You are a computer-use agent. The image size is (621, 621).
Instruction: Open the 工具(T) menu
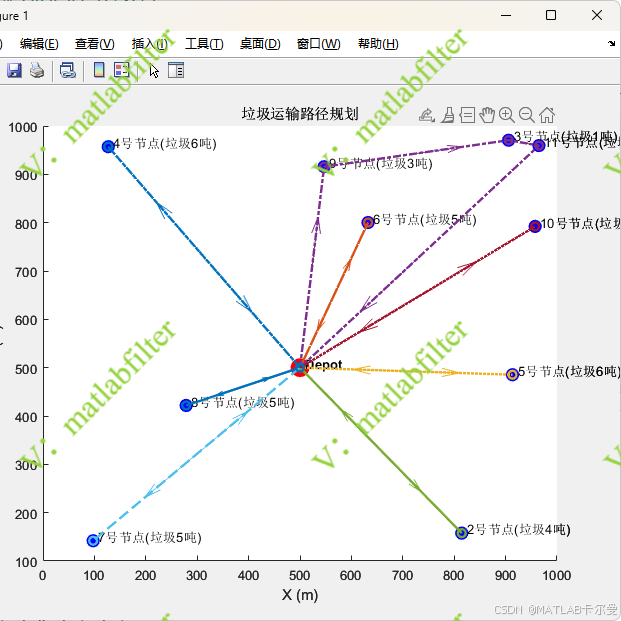204,44
